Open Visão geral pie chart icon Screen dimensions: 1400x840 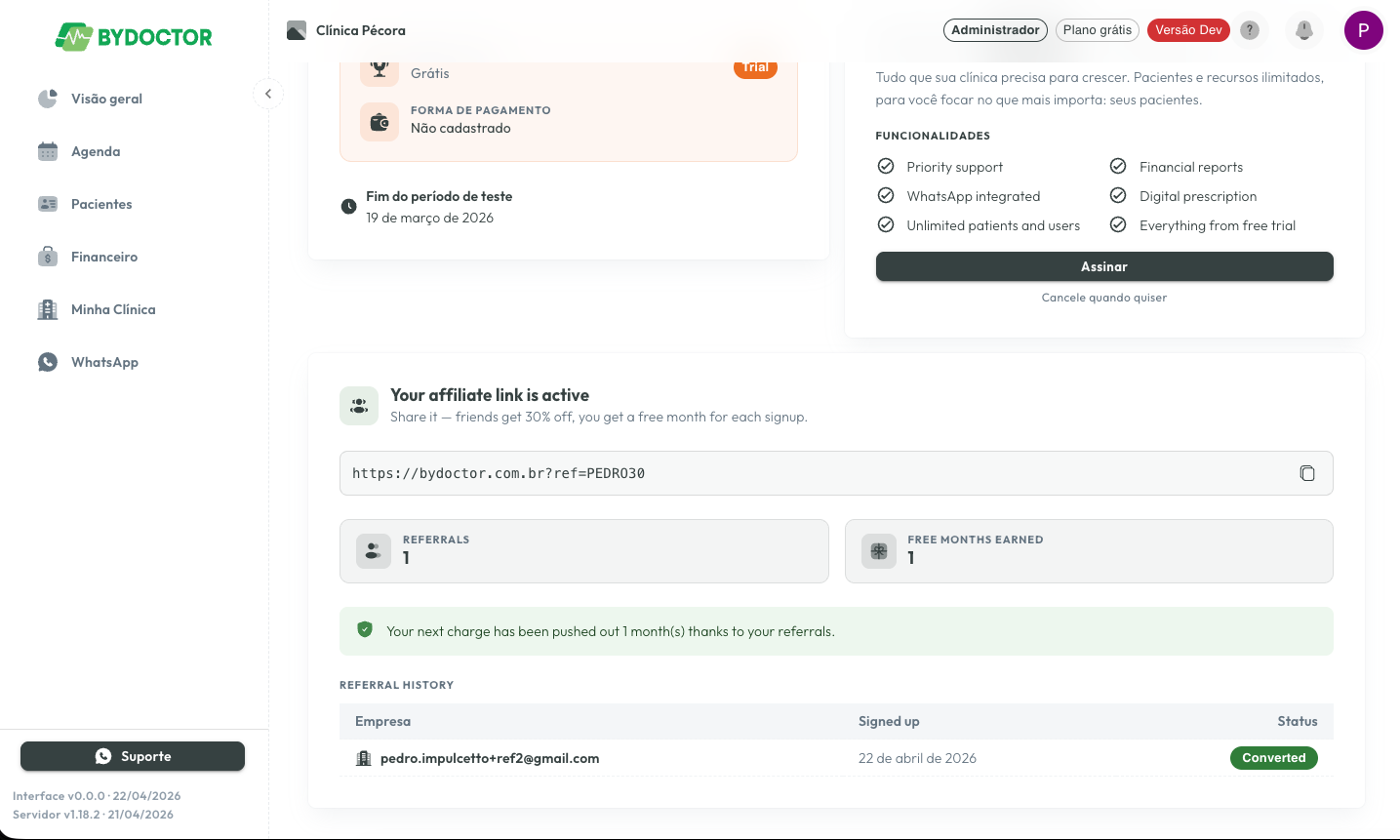[x=48, y=99]
